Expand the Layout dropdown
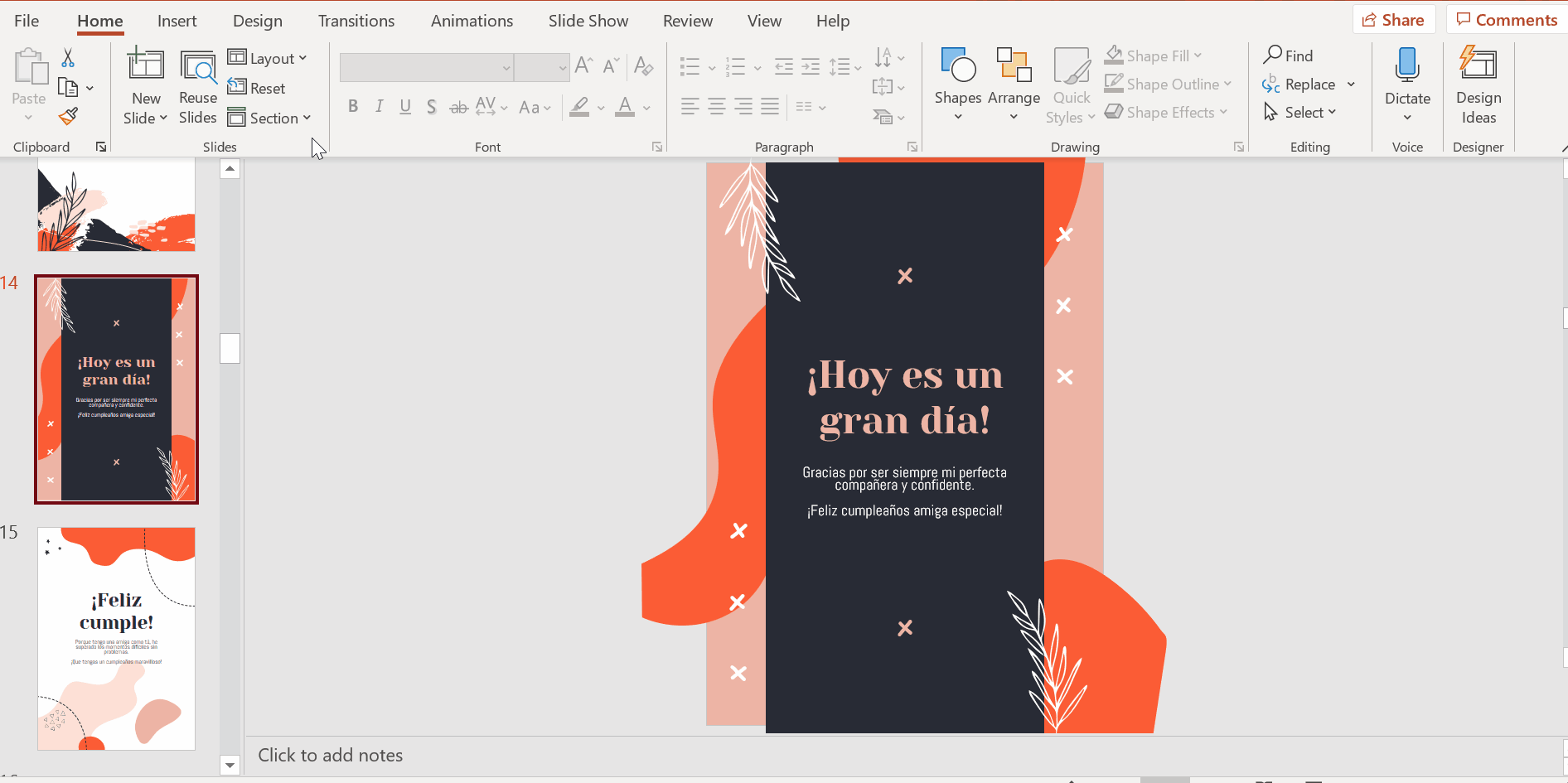1568x783 pixels. [268, 58]
